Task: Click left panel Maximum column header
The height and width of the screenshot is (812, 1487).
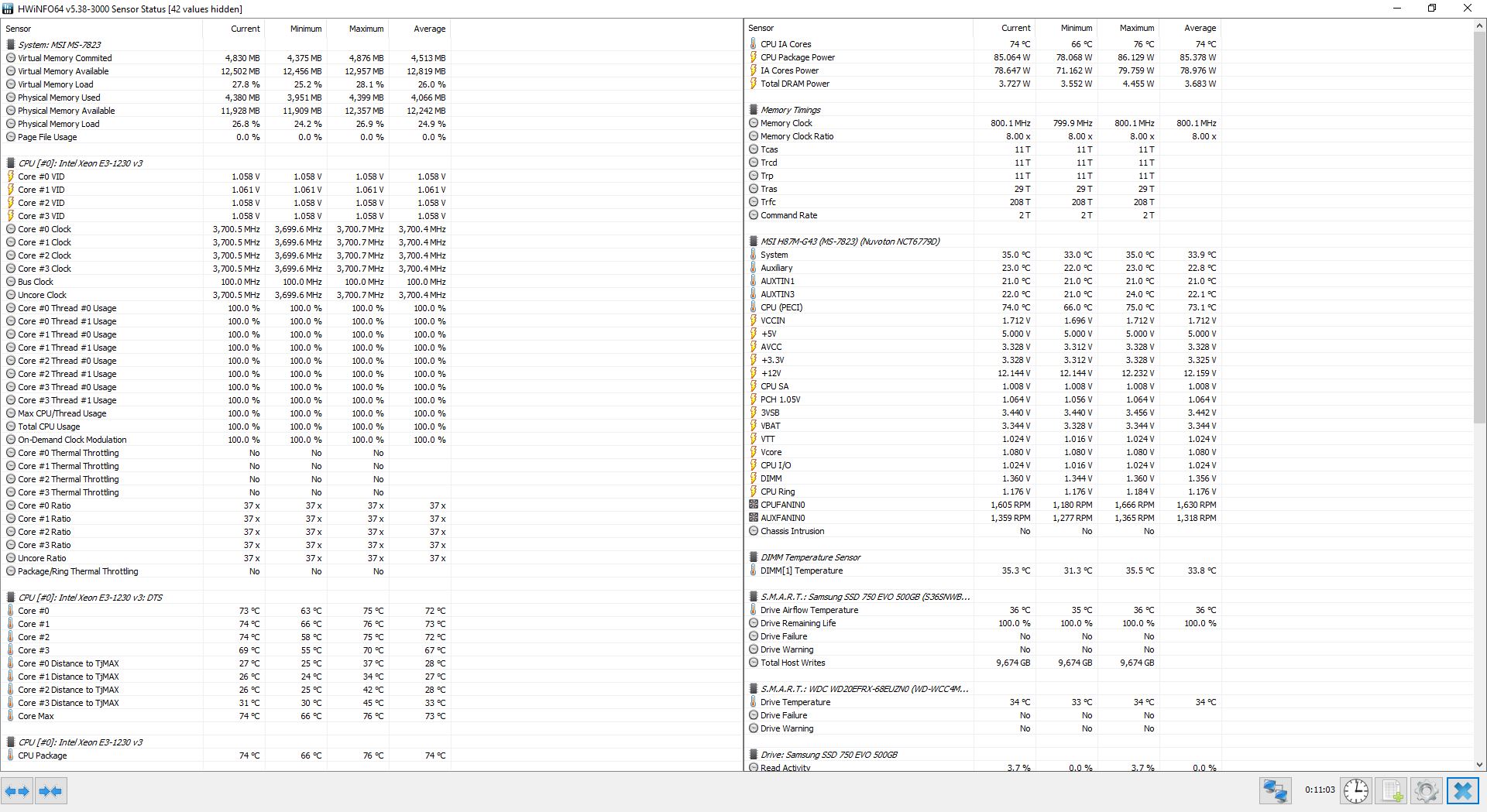Action: coord(358,29)
